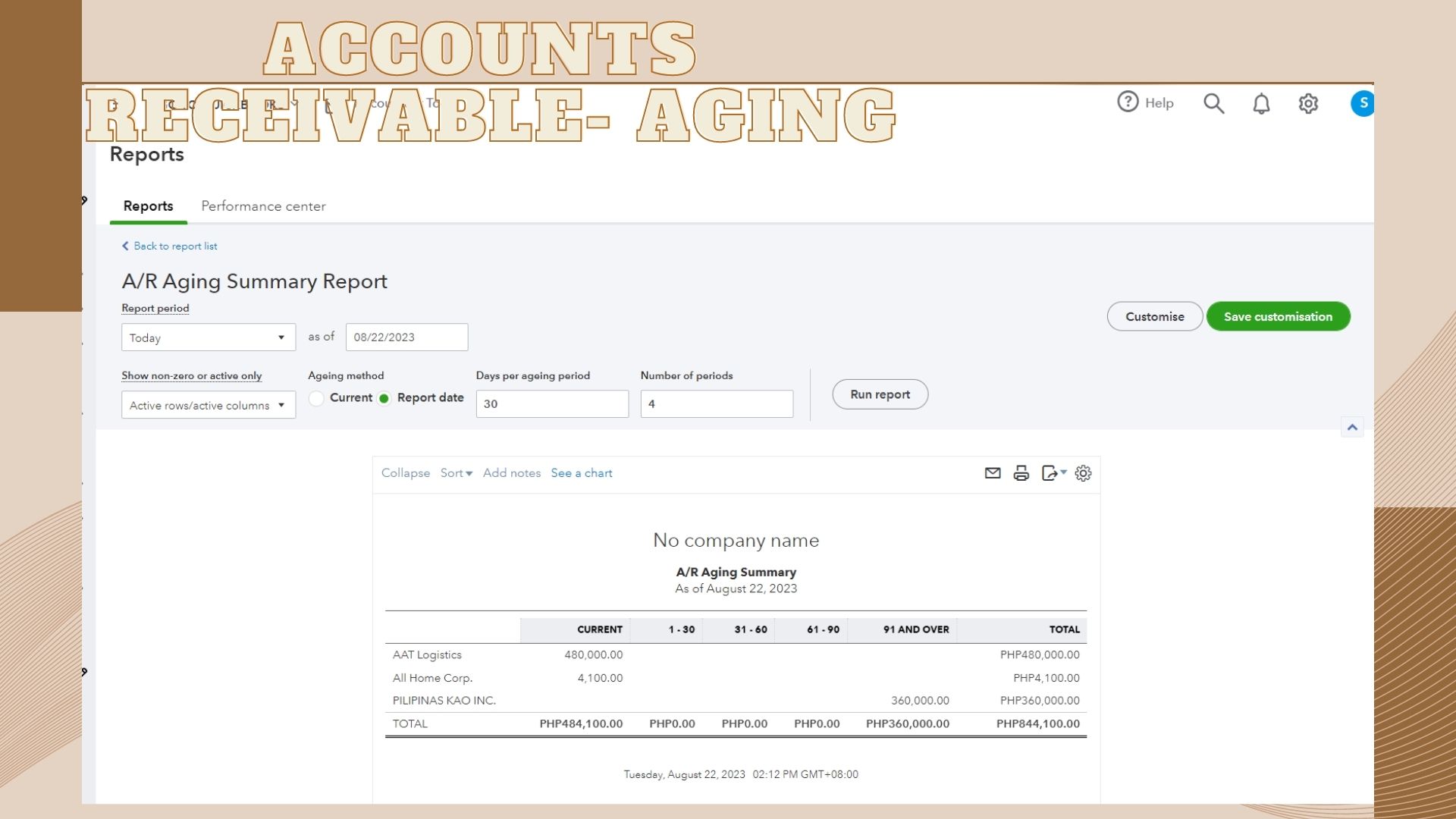Click the Help question mark icon
Viewport: 1456px width, 819px height.
[x=1128, y=102]
